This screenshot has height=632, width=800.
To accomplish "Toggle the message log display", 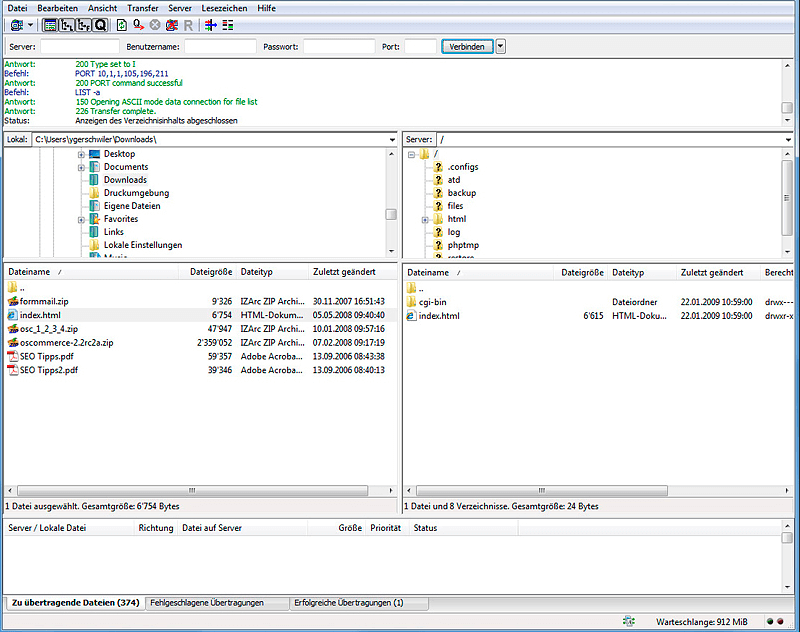I will [50, 24].
